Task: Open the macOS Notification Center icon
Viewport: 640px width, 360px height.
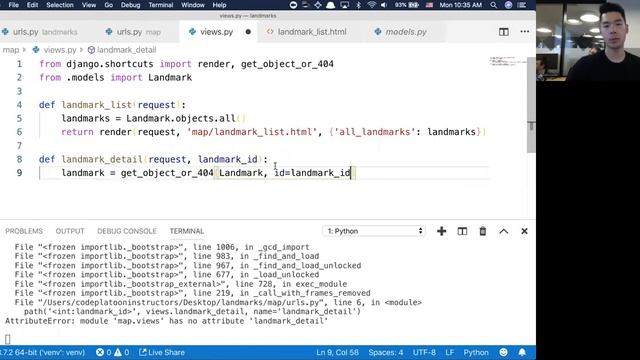Action: click(x=522, y=5)
